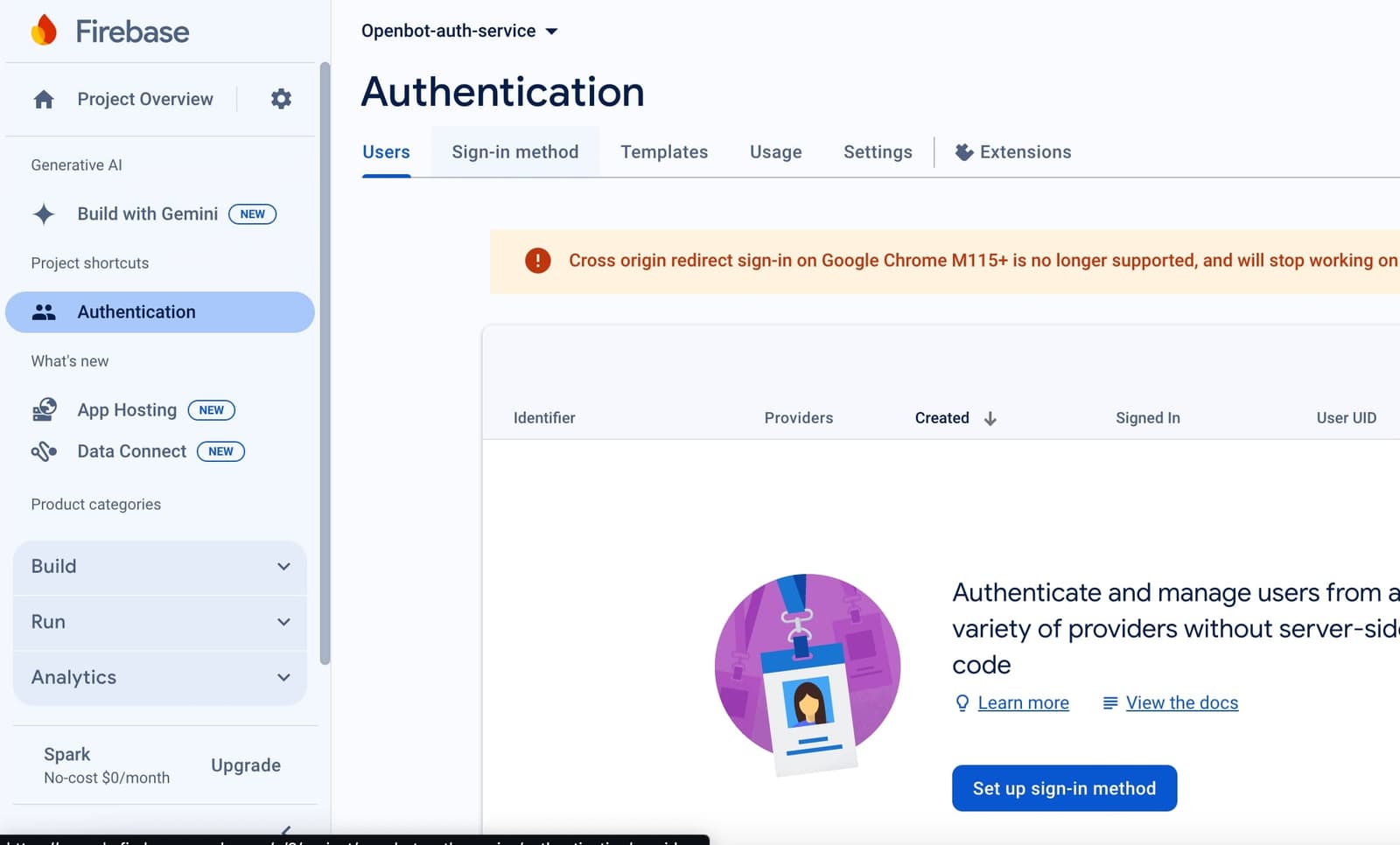This screenshot has height=845, width=1400.
Task: Follow the Learn more link
Action: click(1023, 703)
